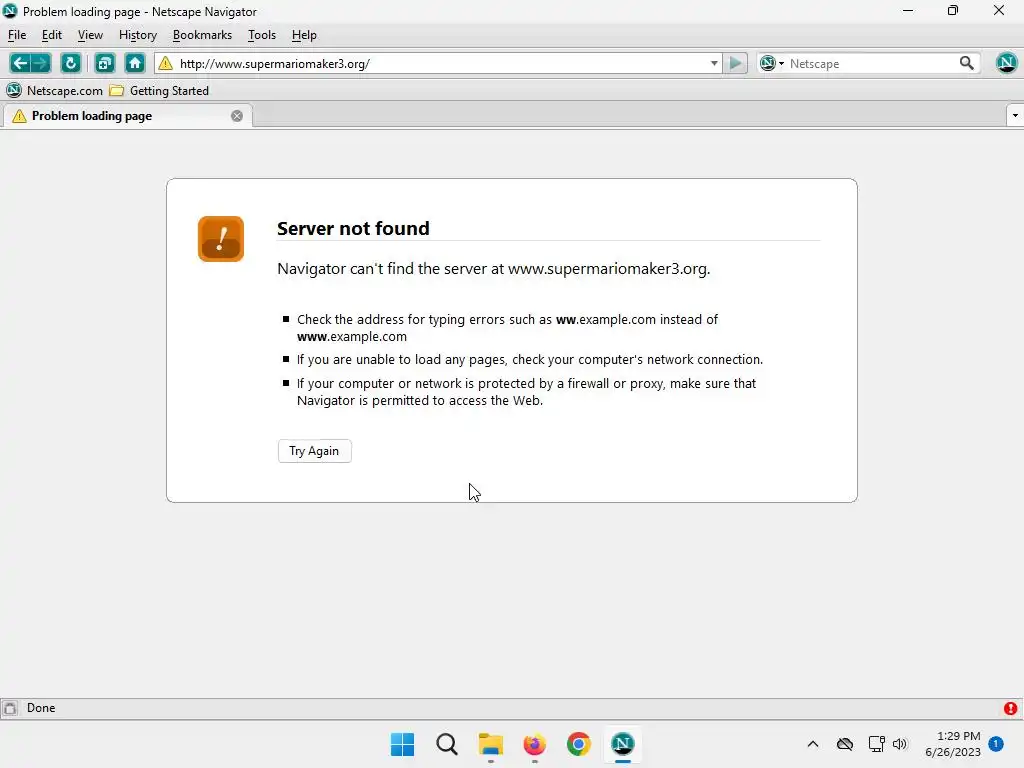The width and height of the screenshot is (1024, 768).
Task: Click the OneDrive cloud tray icon
Action: (x=844, y=744)
